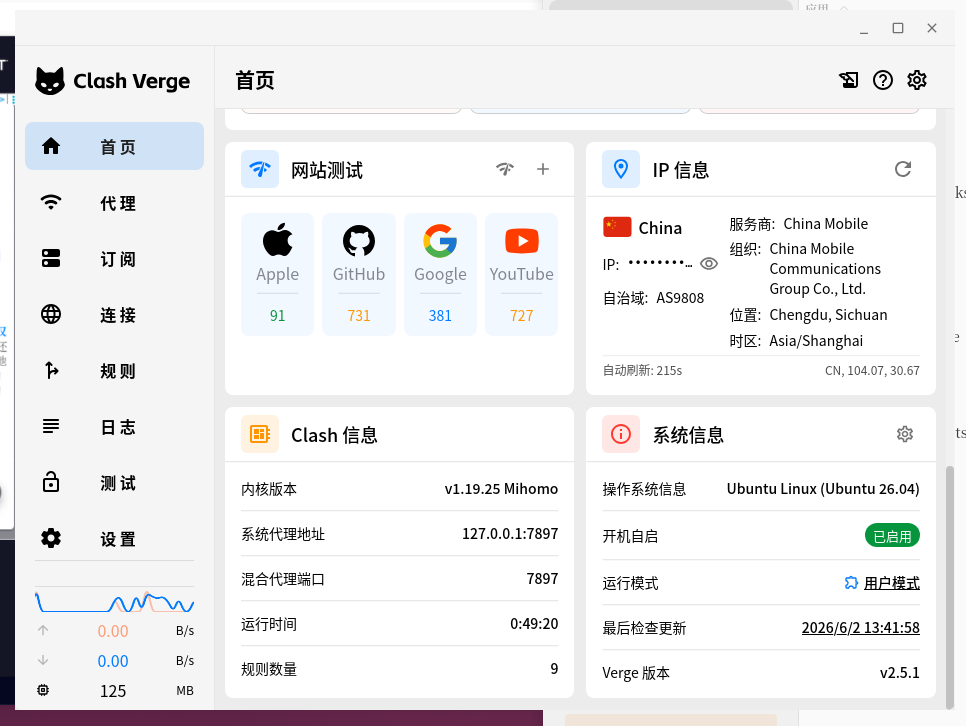Open 系统信息 card settings gear
The height and width of the screenshot is (726, 966).
point(904,434)
